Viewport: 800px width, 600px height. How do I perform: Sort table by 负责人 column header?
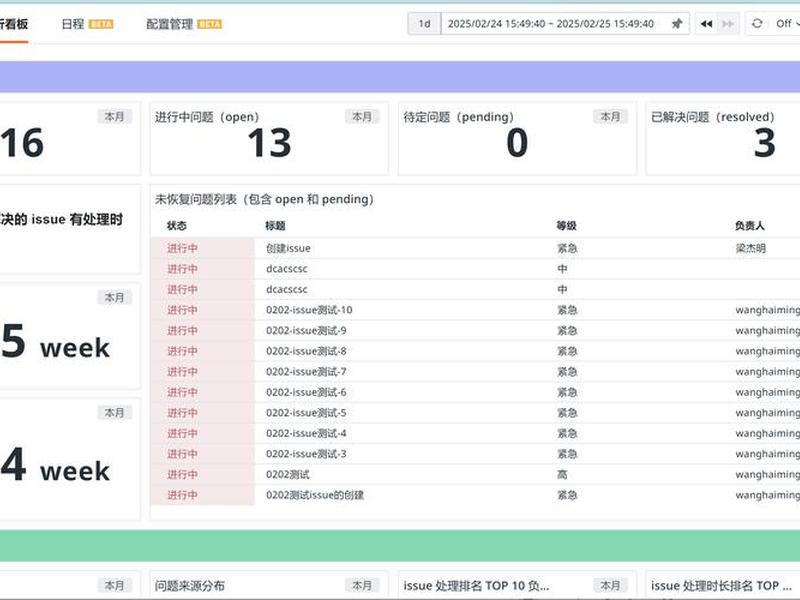(x=749, y=226)
